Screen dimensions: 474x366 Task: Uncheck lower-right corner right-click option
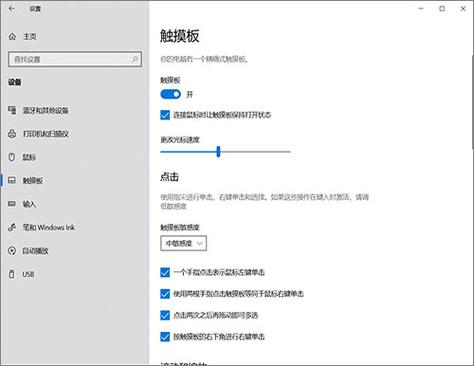pos(165,337)
